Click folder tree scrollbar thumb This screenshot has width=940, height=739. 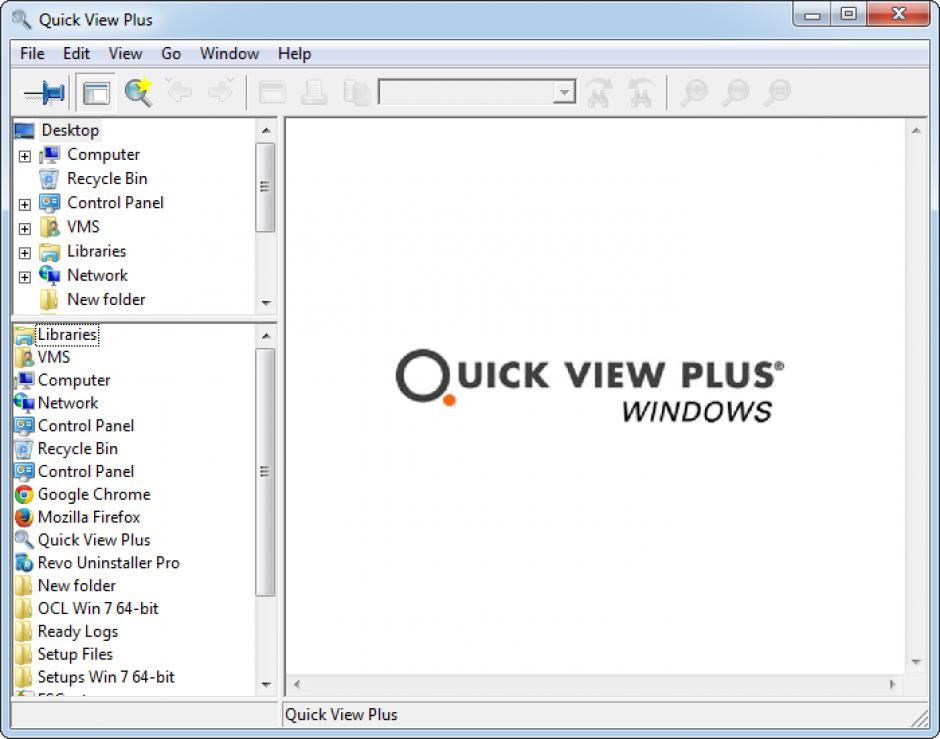point(266,186)
